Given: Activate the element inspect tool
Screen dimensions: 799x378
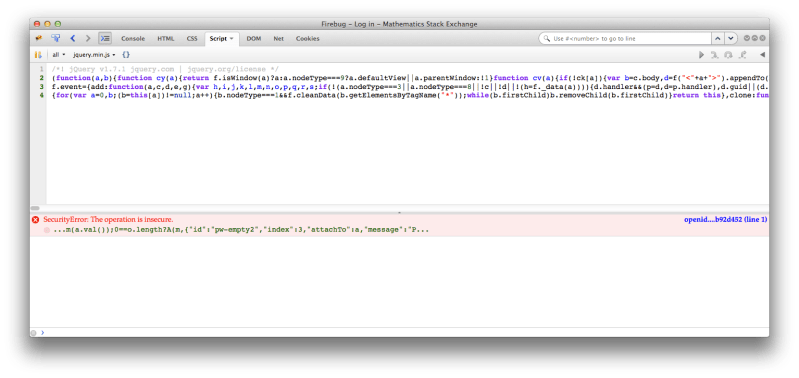Looking at the screenshot, I should pos(56,38).
